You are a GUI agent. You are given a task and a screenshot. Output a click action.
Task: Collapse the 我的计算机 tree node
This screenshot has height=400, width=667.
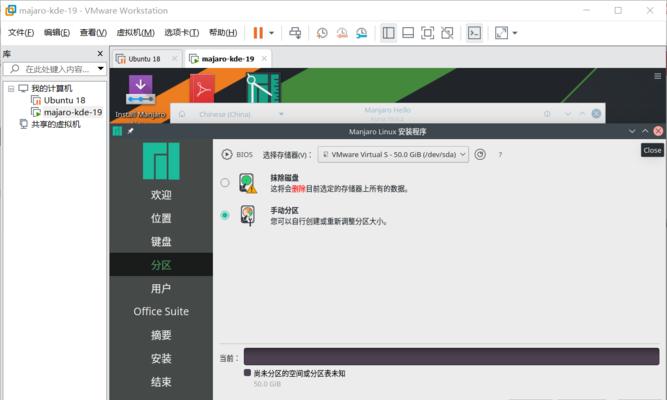pyautogui.click(x=11, y=89)
